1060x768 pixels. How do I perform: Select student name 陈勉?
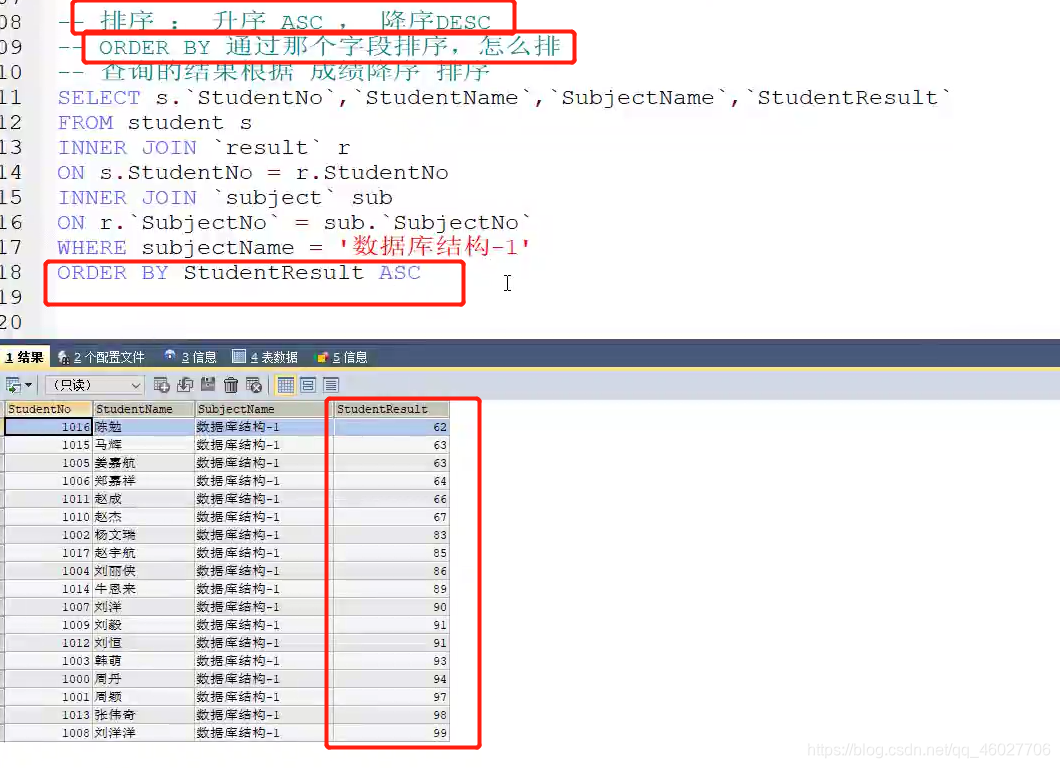coord(143,427)
